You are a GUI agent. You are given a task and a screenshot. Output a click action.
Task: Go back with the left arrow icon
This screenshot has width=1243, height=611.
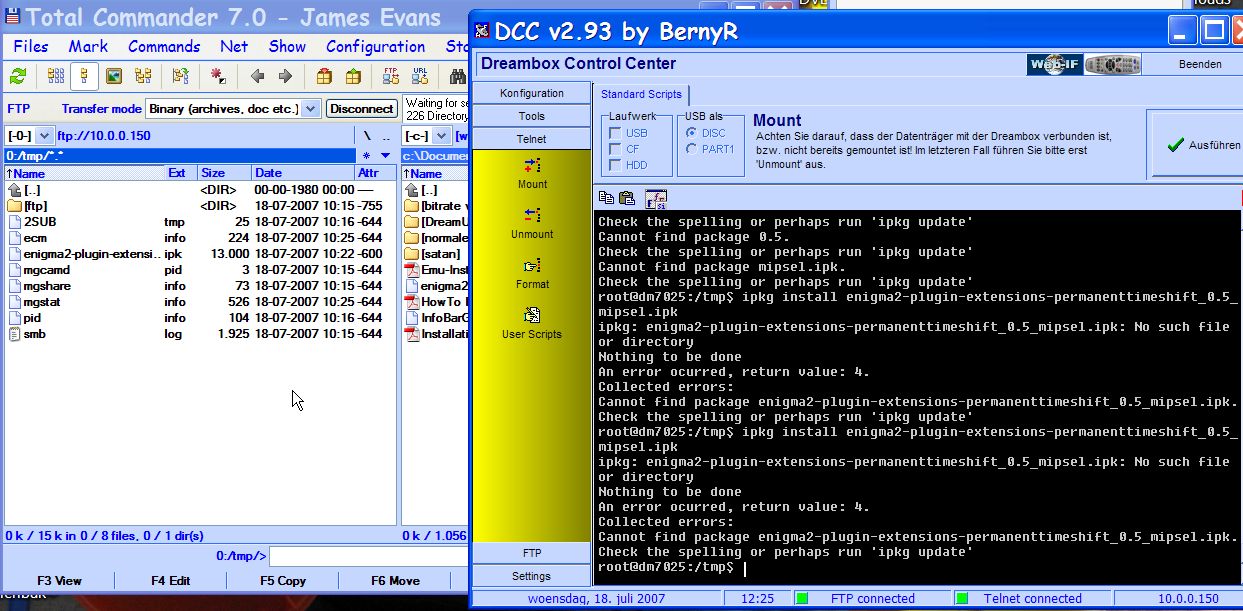pos(257,76)
